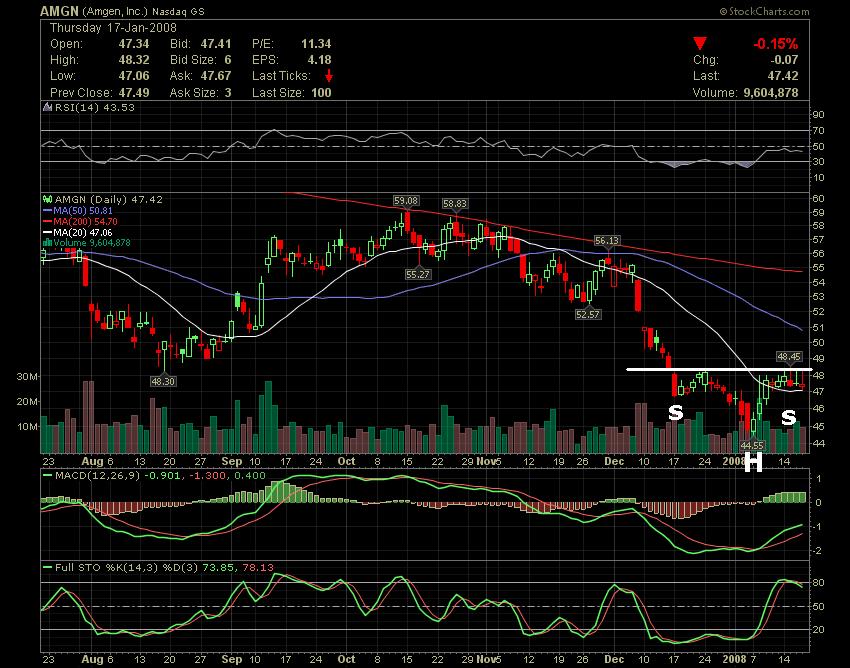Image resolution: width=850 pixels, height=668 pixels.
Task: Click the 55.27 trough price label
Action: point(418,274)
